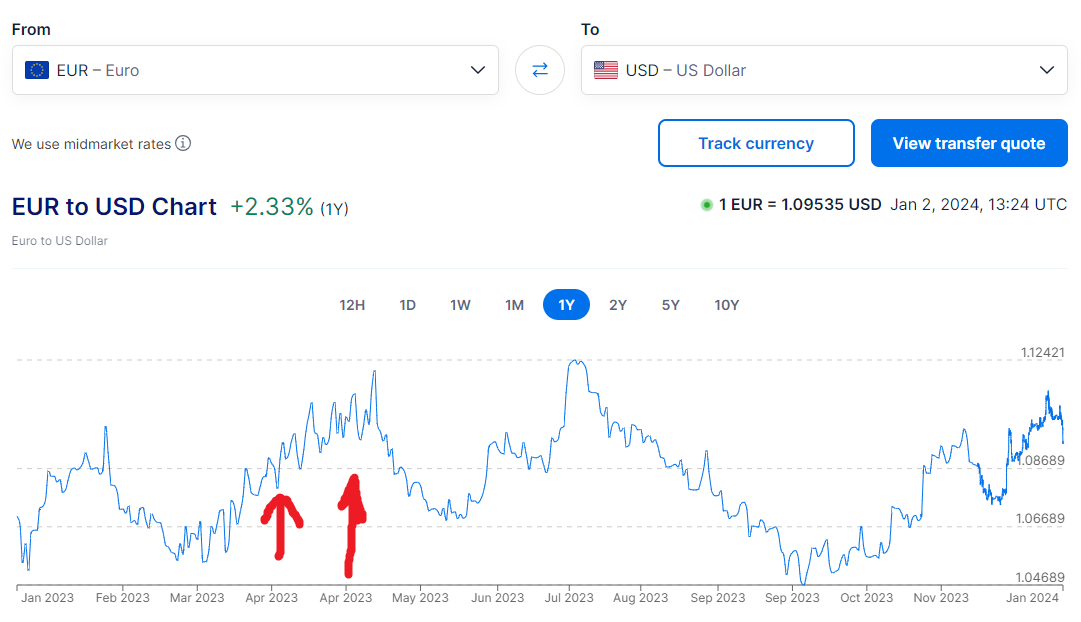Screen dimensions: 1081x622
Task: Click the Euro flag icon
Action: click(37, 70)
